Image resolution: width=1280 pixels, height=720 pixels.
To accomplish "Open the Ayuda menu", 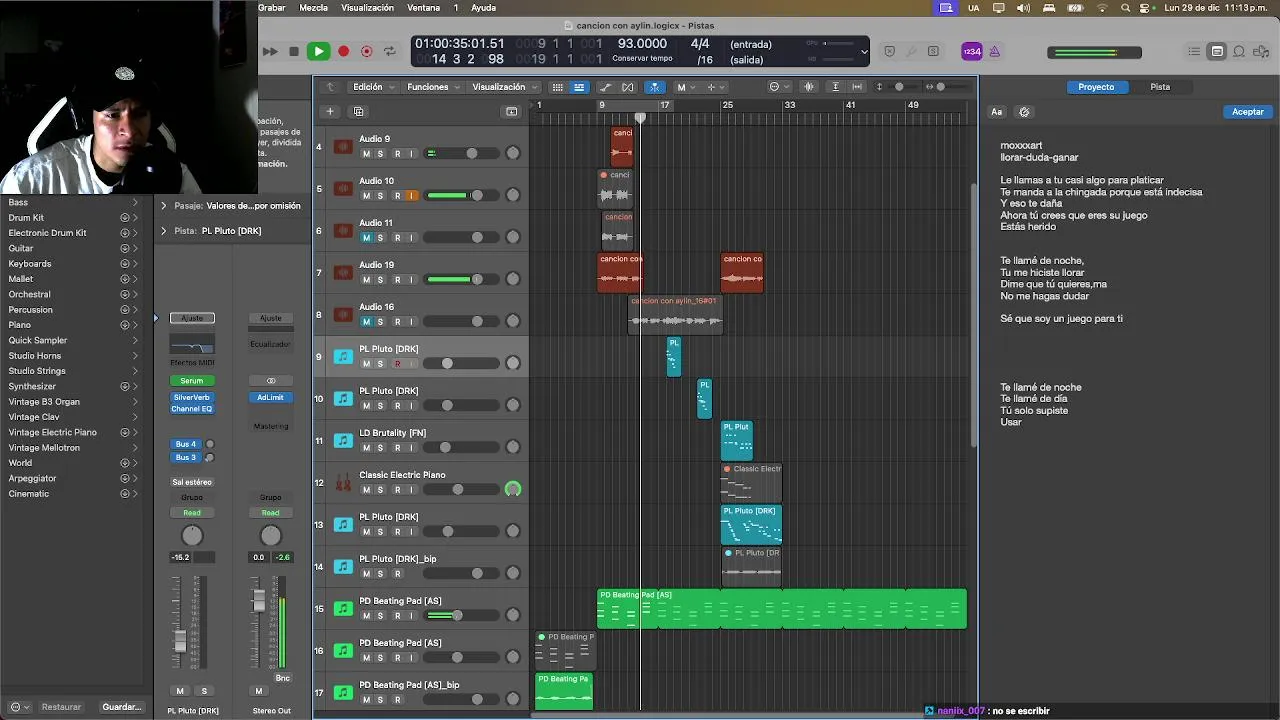I will click(483, 7).
